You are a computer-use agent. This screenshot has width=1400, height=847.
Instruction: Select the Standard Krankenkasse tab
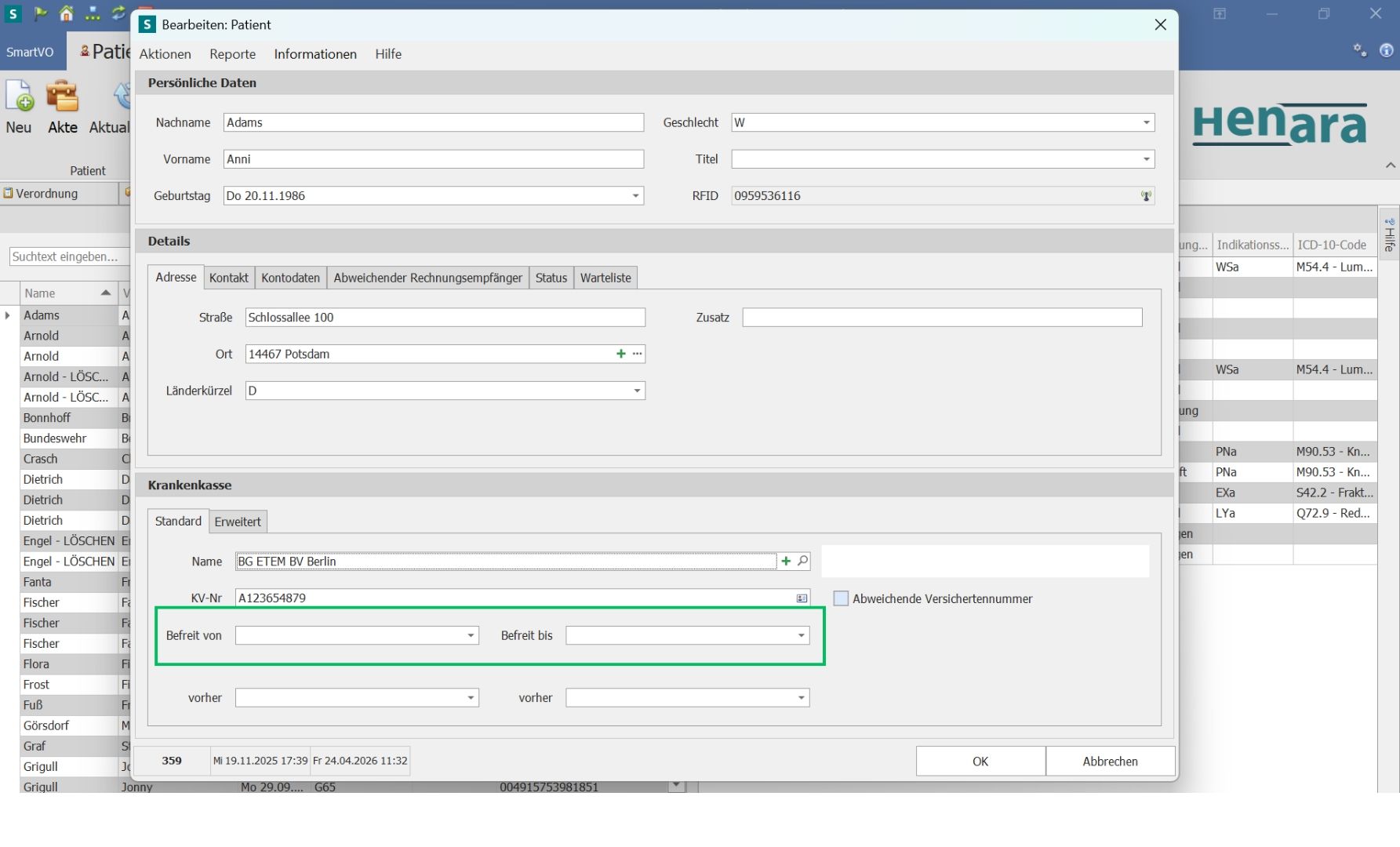coord(178,521)
